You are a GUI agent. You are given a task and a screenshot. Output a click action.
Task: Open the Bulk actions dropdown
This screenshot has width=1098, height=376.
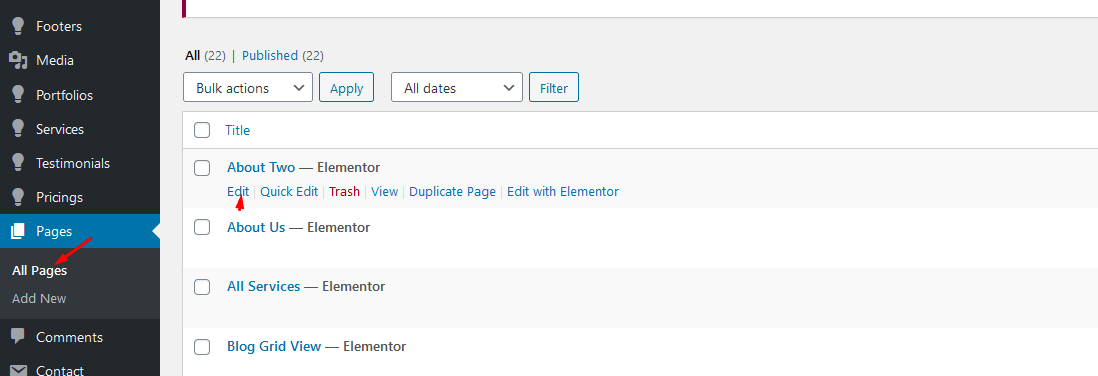click(x=248, y=88)
